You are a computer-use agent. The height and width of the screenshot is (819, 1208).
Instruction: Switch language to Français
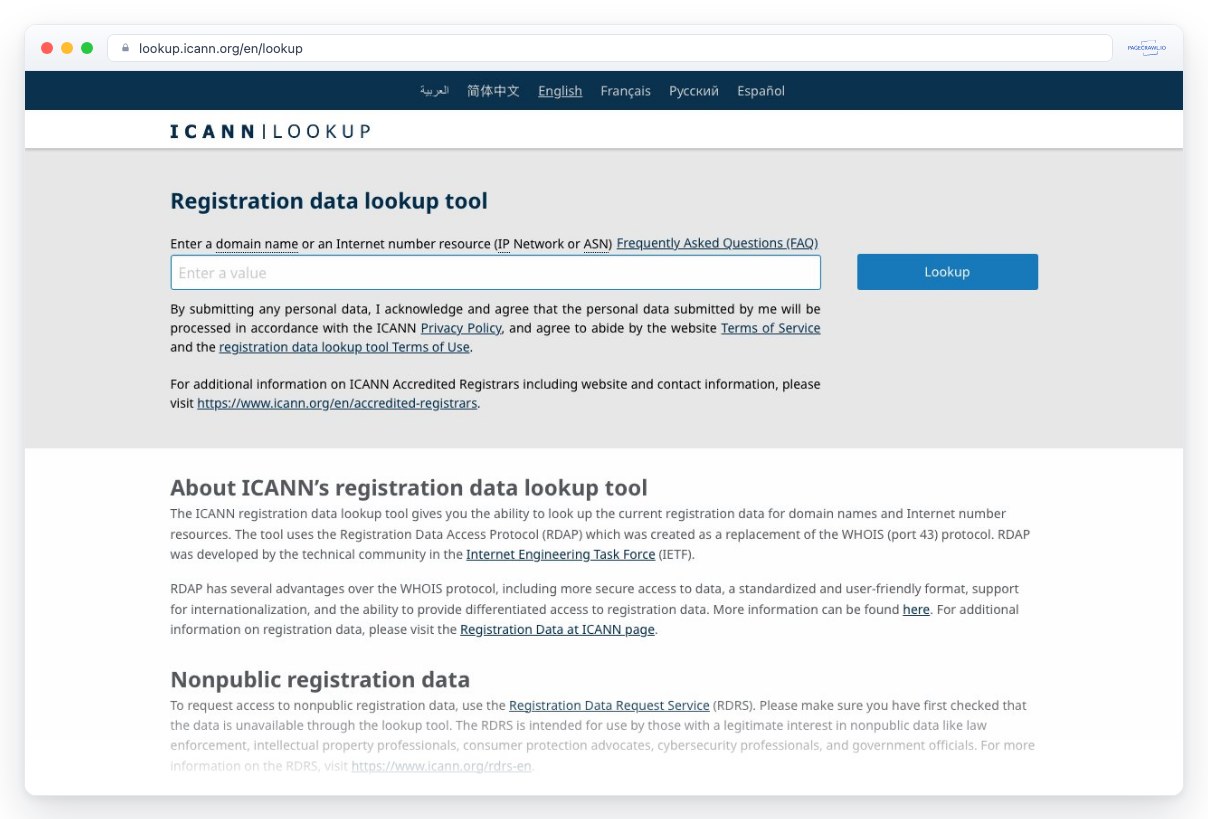pyautogui.click(x=625, y=91)
